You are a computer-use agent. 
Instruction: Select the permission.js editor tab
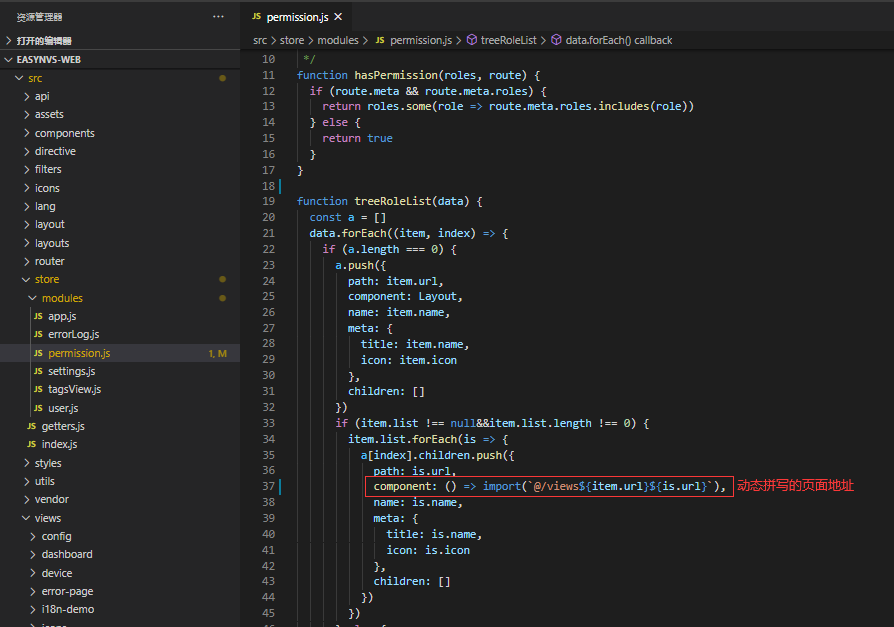(297, 17)
